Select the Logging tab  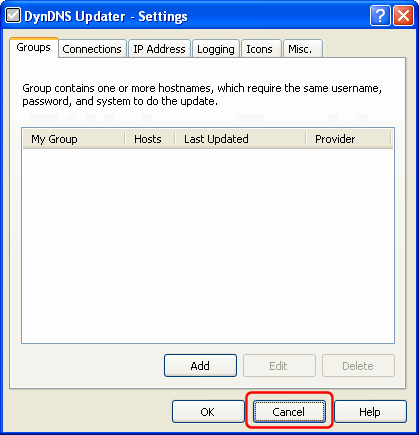pos(216,49)
